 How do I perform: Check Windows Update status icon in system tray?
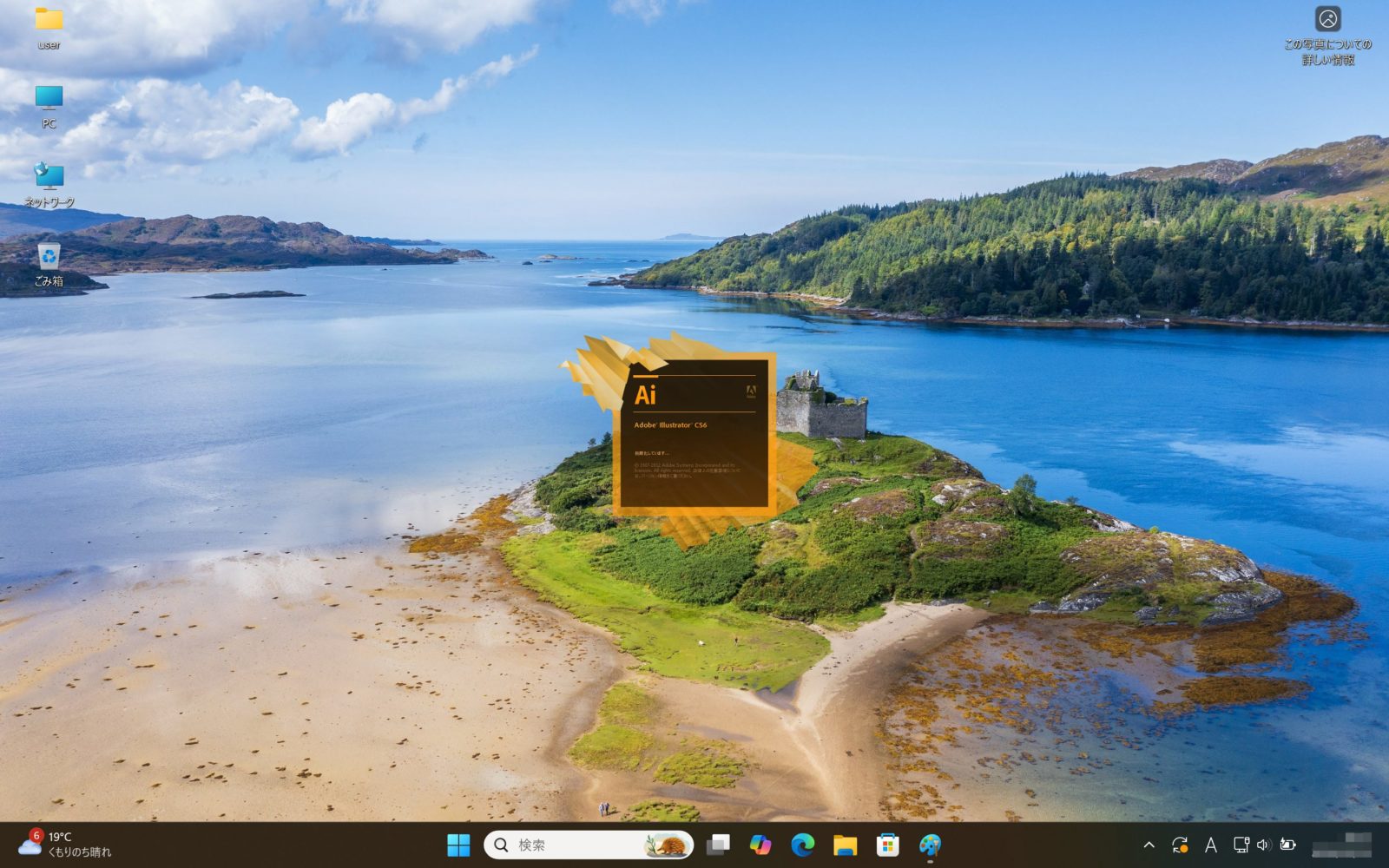coord(1179,844)
